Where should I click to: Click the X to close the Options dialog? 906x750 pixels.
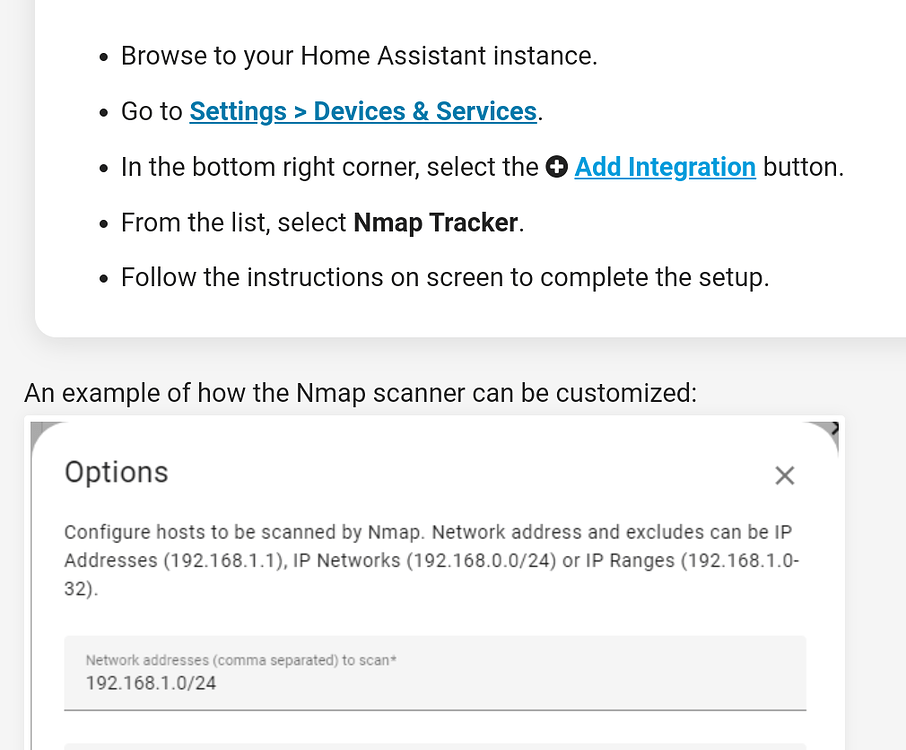[785, 476]
